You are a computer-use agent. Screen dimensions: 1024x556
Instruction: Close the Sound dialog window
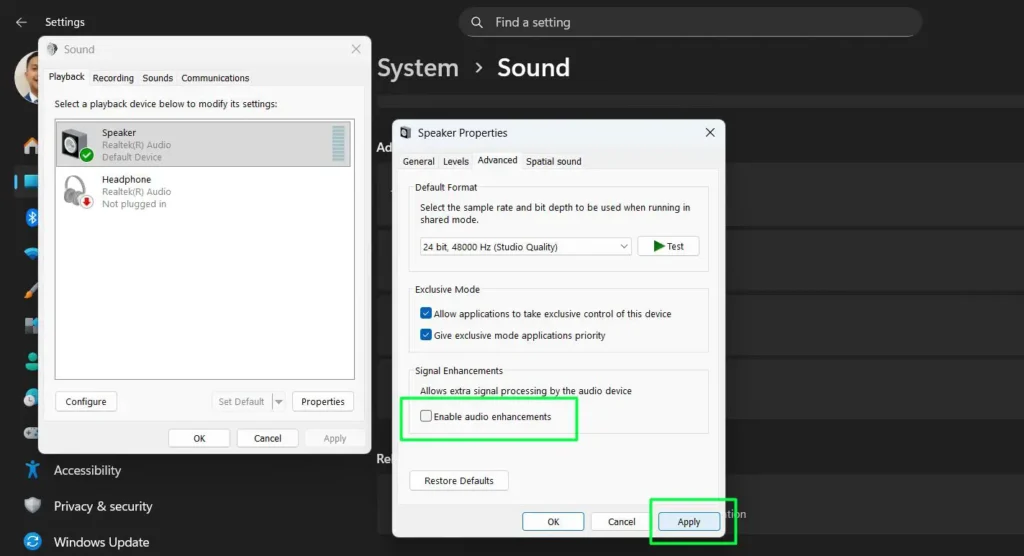point(356,49)
